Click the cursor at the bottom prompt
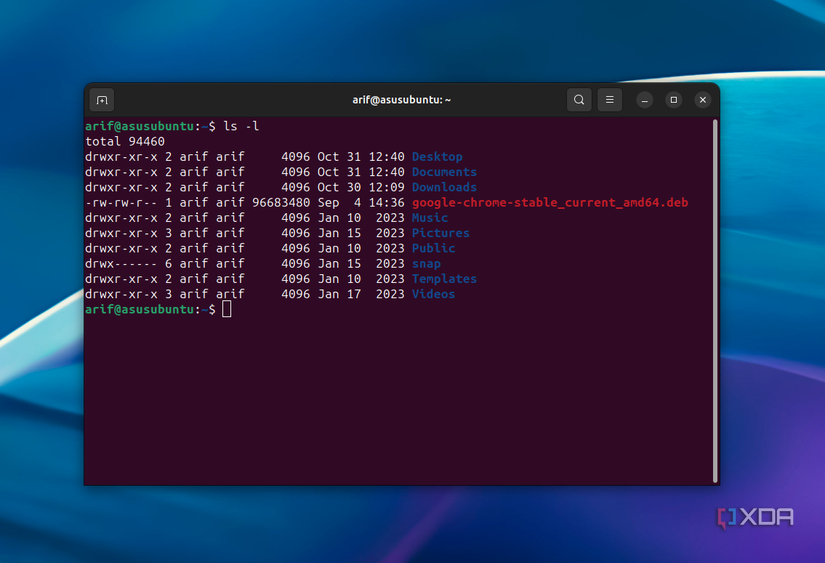 227,309
